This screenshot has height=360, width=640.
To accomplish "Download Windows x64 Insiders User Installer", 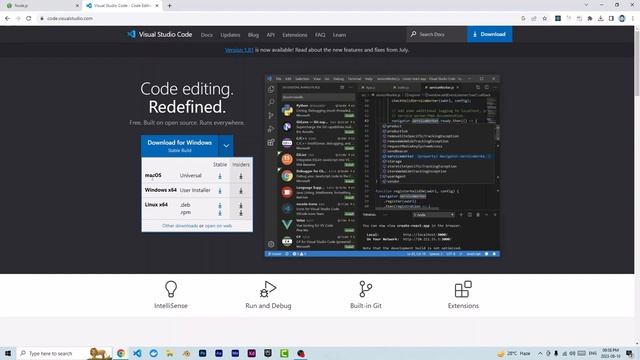I will coord(241,191).
